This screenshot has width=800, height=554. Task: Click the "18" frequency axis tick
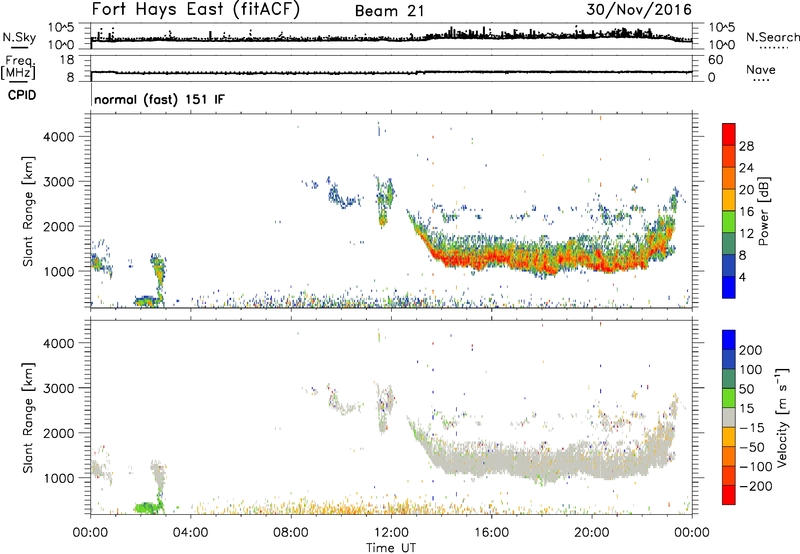point(67,60)
